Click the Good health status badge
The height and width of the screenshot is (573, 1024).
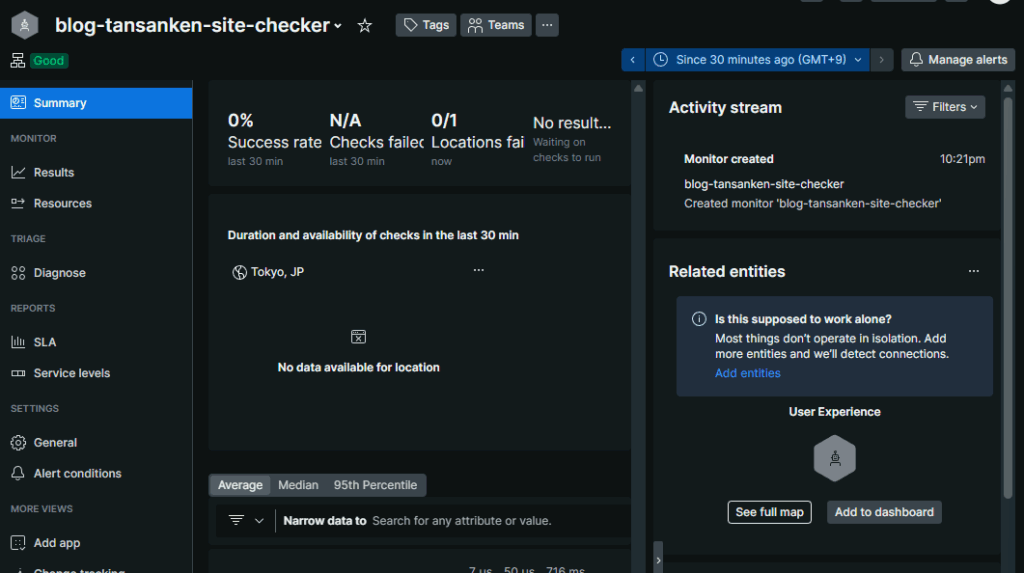pos(49,61)
